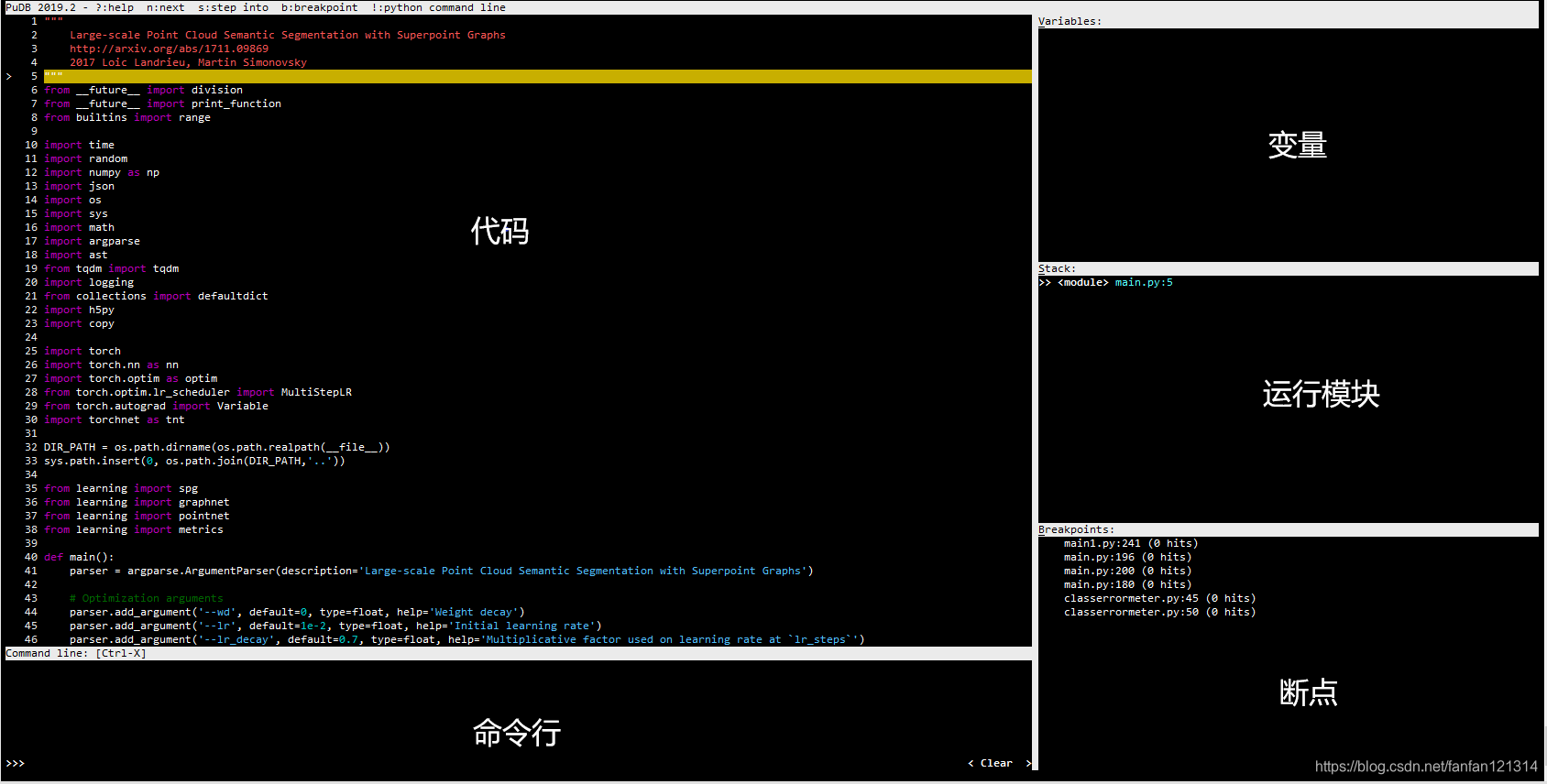This screenshot has width=1547, height=784.
Task: Click line 33 sys.path.insert statement
Action: coord(194,461)
